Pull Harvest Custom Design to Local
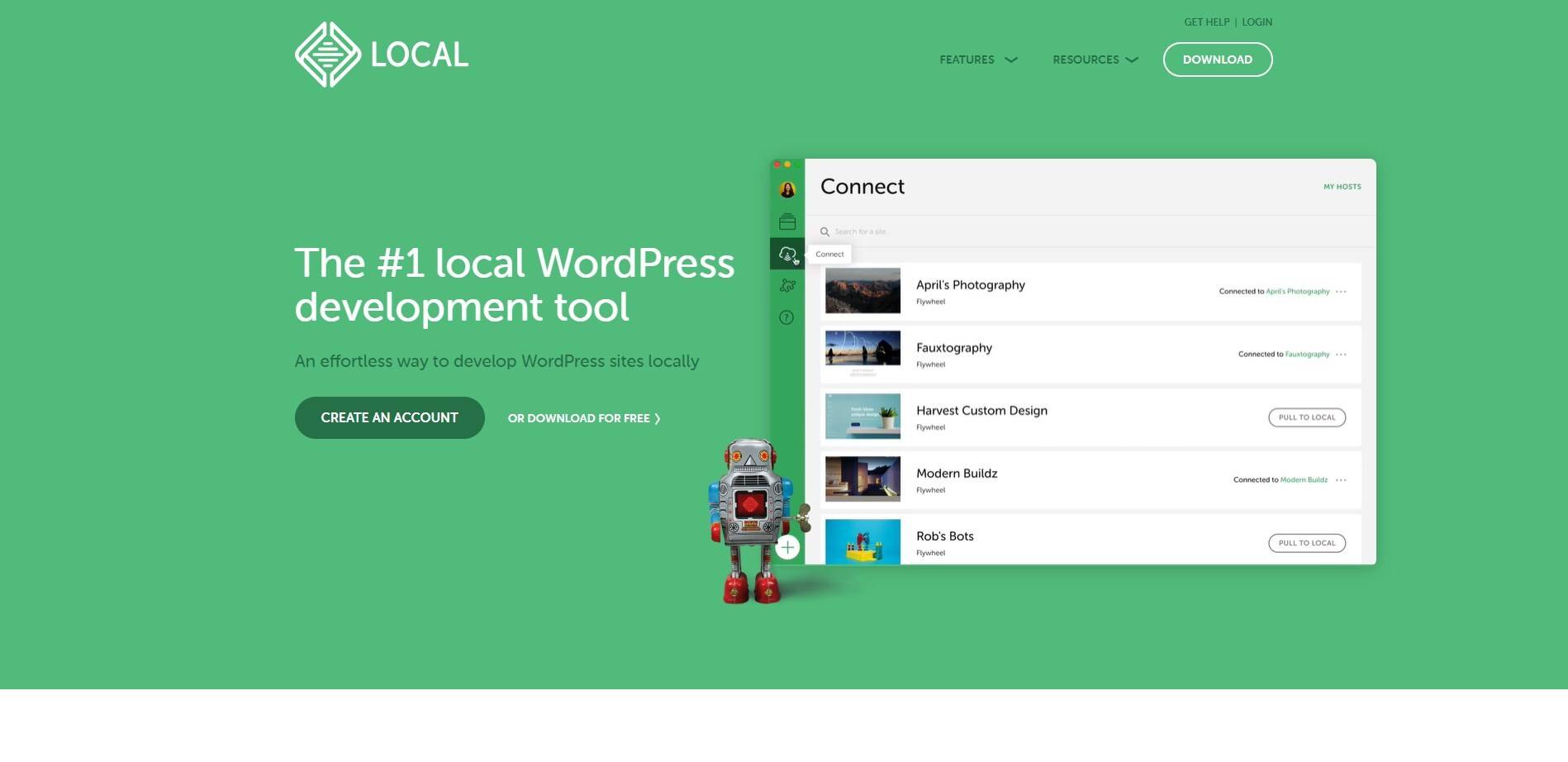Screen dimensions: 1568x762 pyautogui.click(x=1307, y=417)
